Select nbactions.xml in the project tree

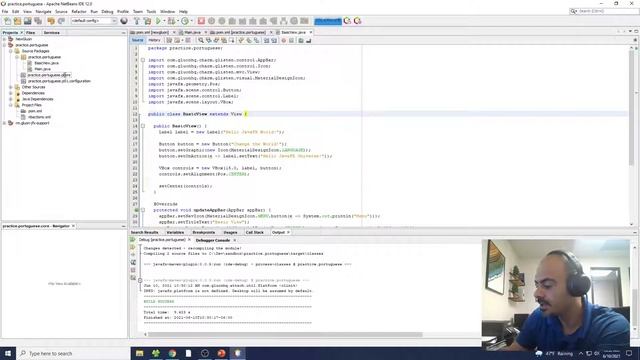coord(39,117)
